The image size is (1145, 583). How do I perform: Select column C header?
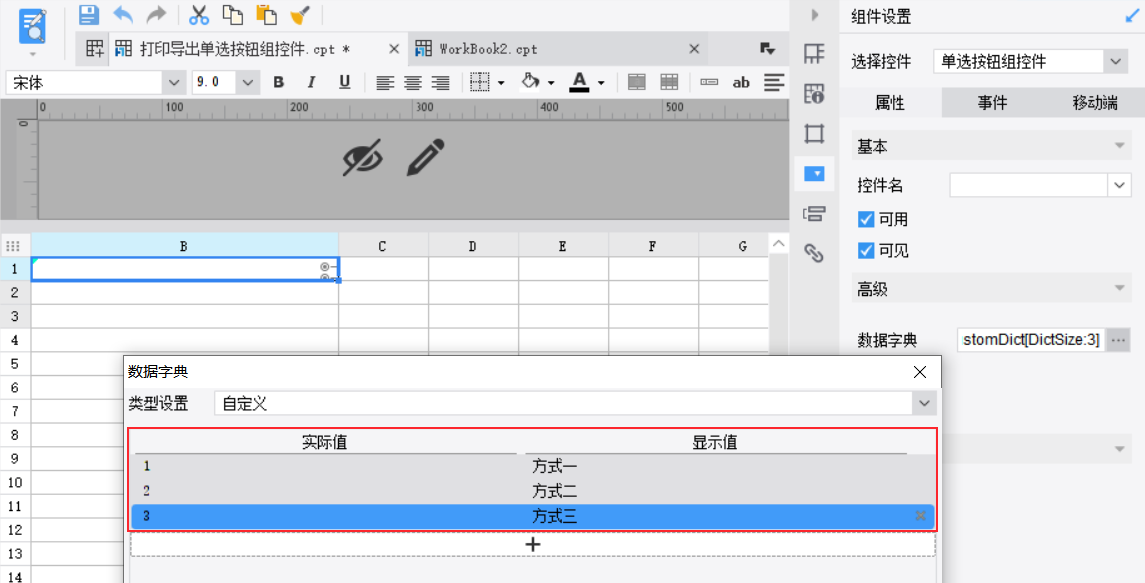tap(383, 246)
